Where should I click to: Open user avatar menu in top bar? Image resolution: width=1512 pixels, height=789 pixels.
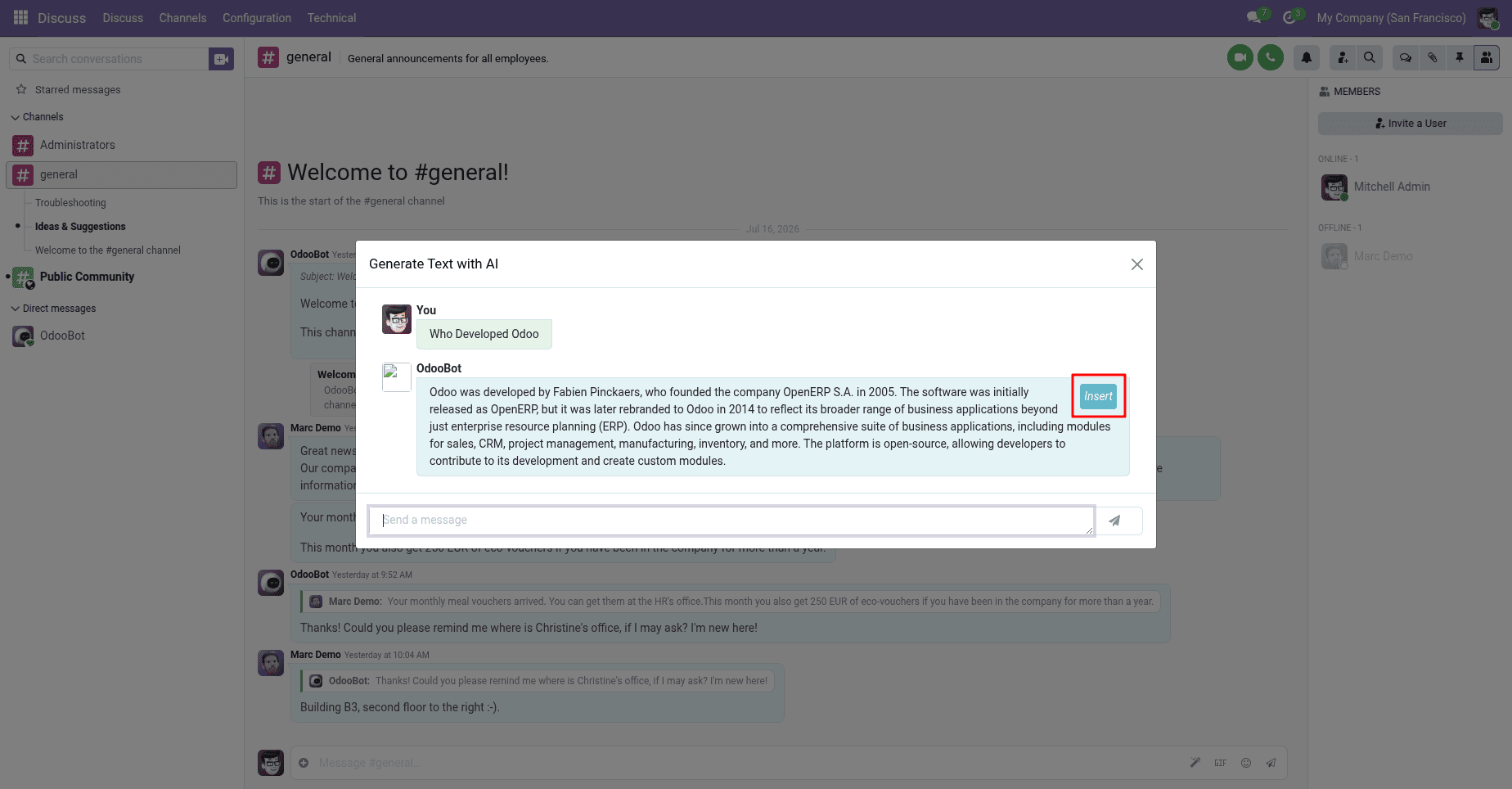(1487, 17)
